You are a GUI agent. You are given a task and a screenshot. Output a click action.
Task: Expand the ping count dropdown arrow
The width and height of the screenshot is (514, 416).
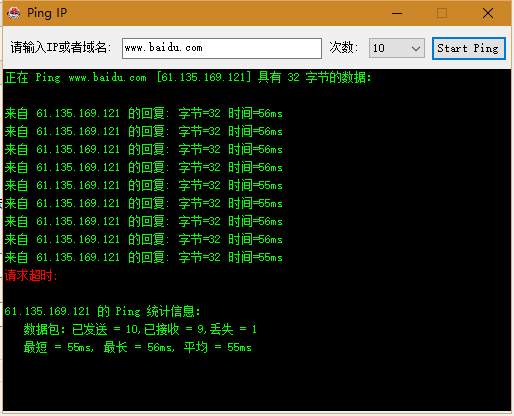(x=416, y=49)
